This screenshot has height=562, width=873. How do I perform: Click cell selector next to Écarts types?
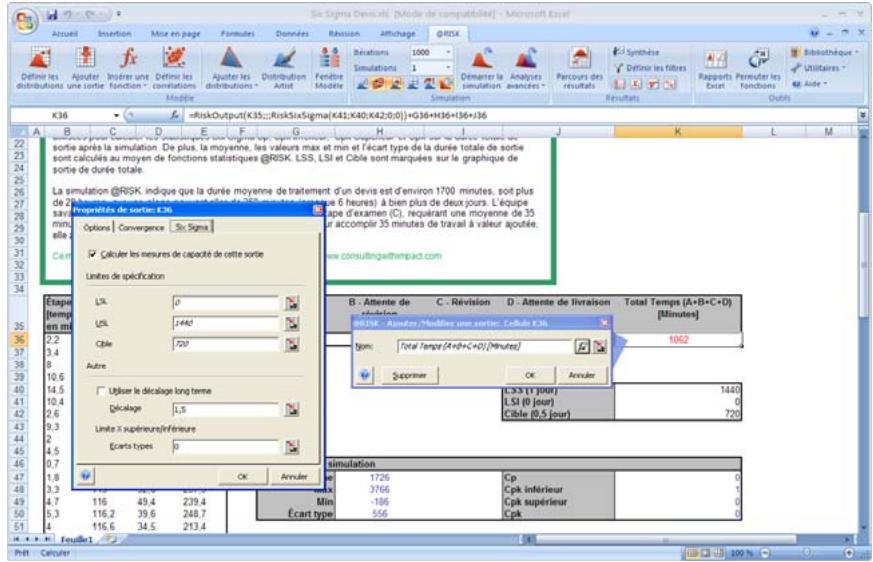pos(292,447)
